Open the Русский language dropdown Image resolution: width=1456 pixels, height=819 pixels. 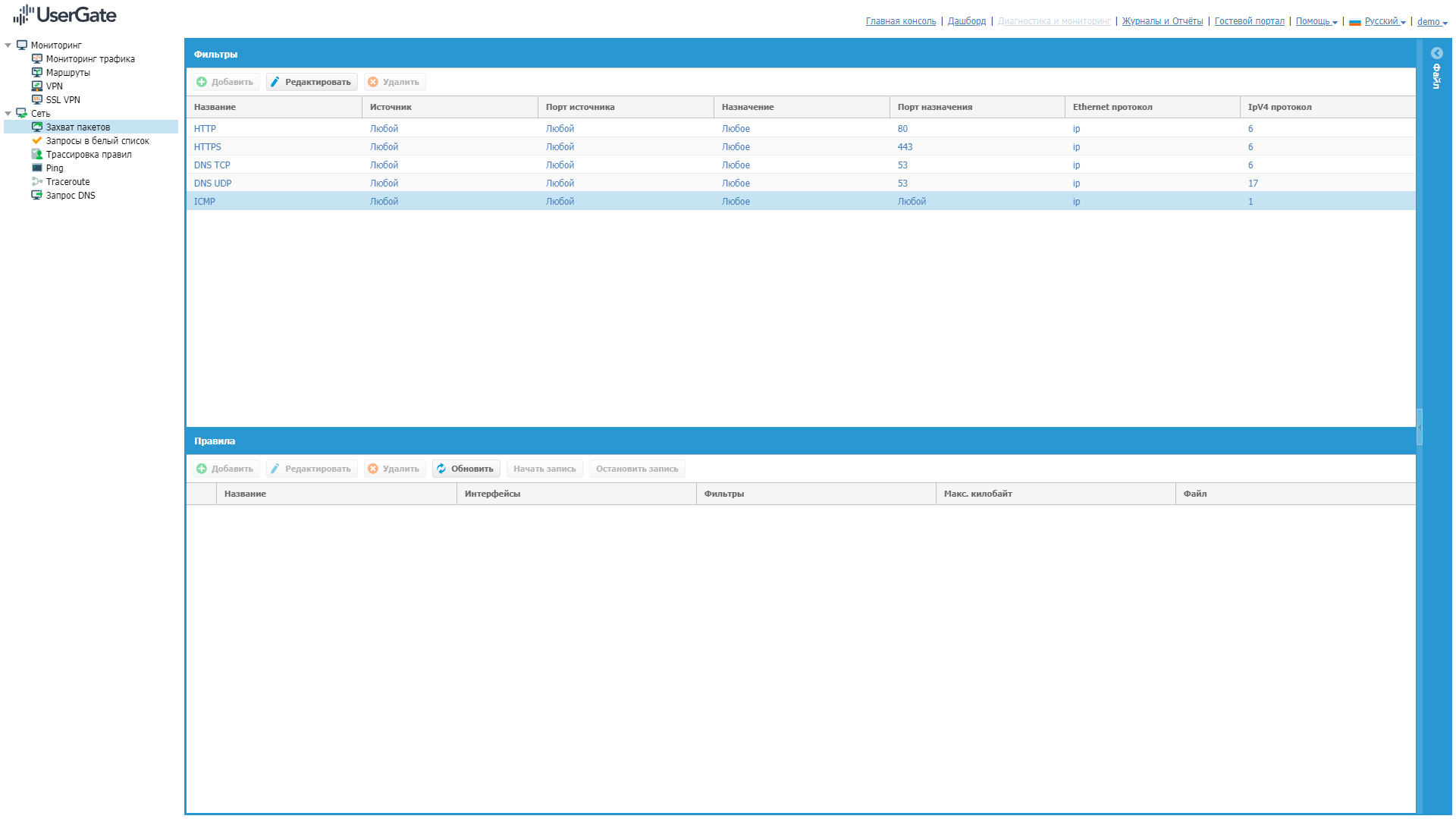click(1384, 21)
